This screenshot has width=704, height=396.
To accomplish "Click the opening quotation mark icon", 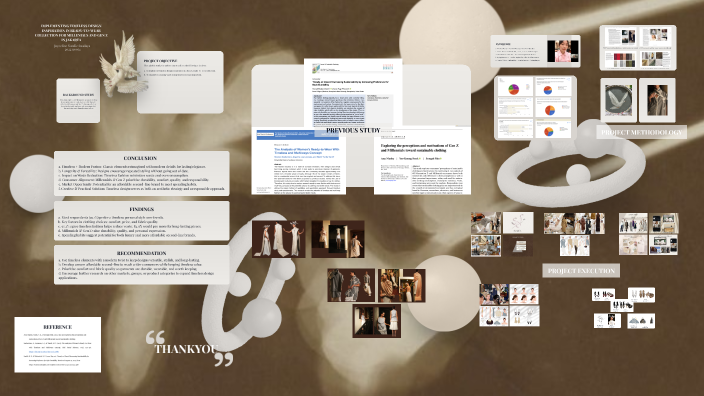I will click(155, 337).
